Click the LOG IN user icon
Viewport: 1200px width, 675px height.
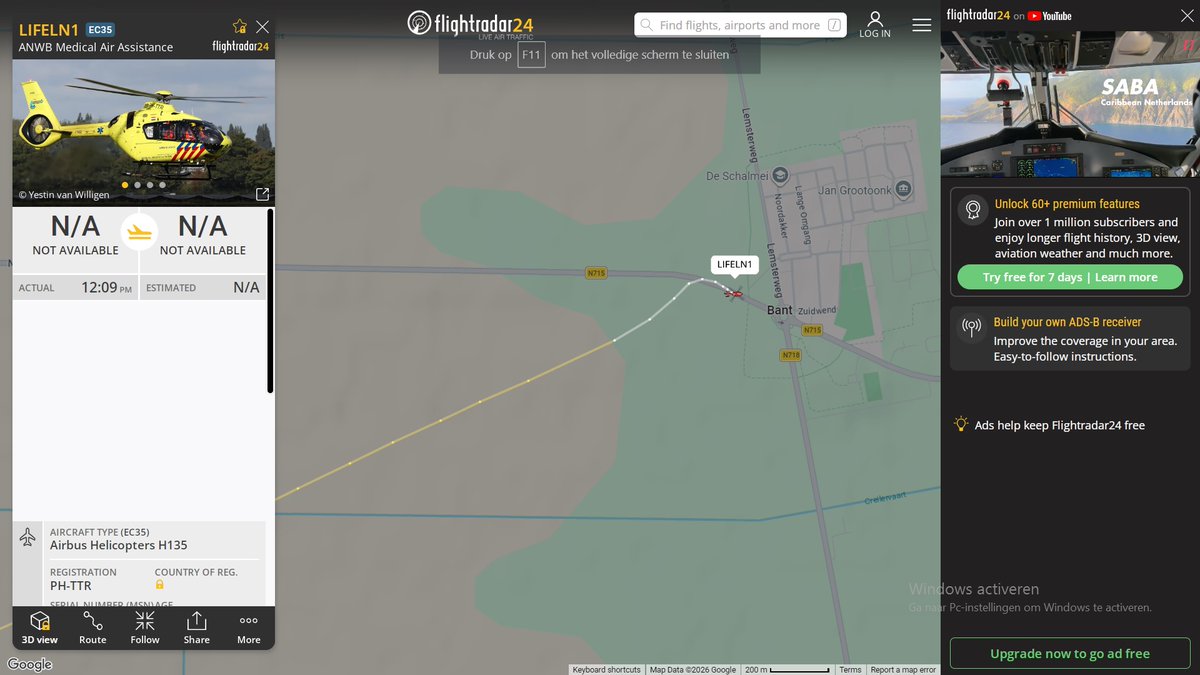click(875, 25)
